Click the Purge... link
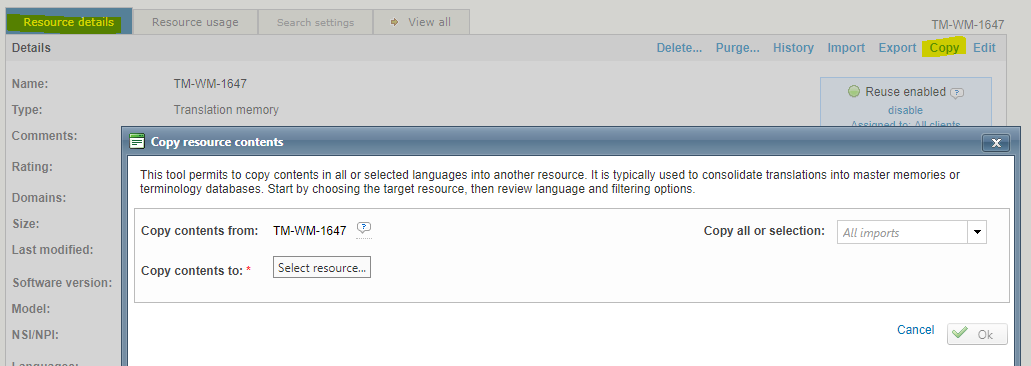This screenshot has height=366, width=1031. pyautogui.click(x=738, y=48)
